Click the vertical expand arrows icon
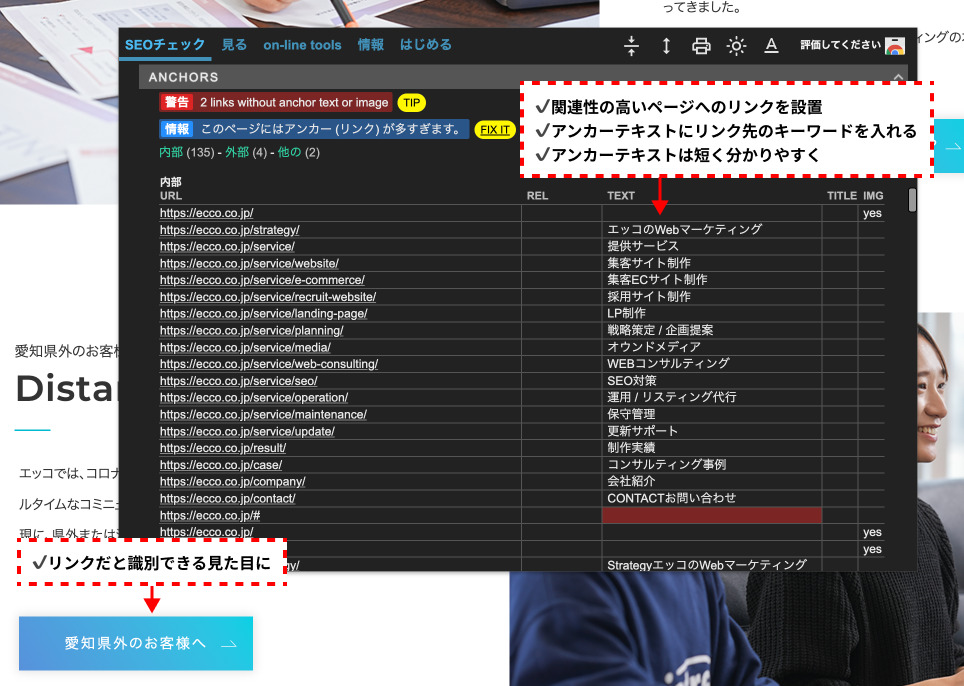The height and width of the screenshot is (686, 964). pyautogui.click(x=666, y=46)
